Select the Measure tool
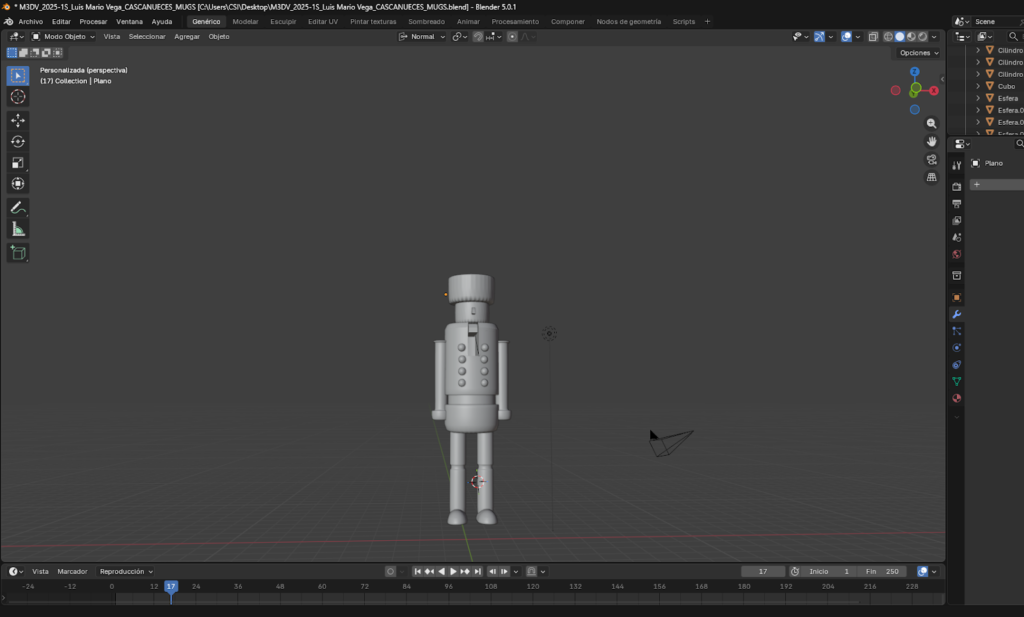The height and width of the screenshot is (617, 1024). (x=18, y=229)
